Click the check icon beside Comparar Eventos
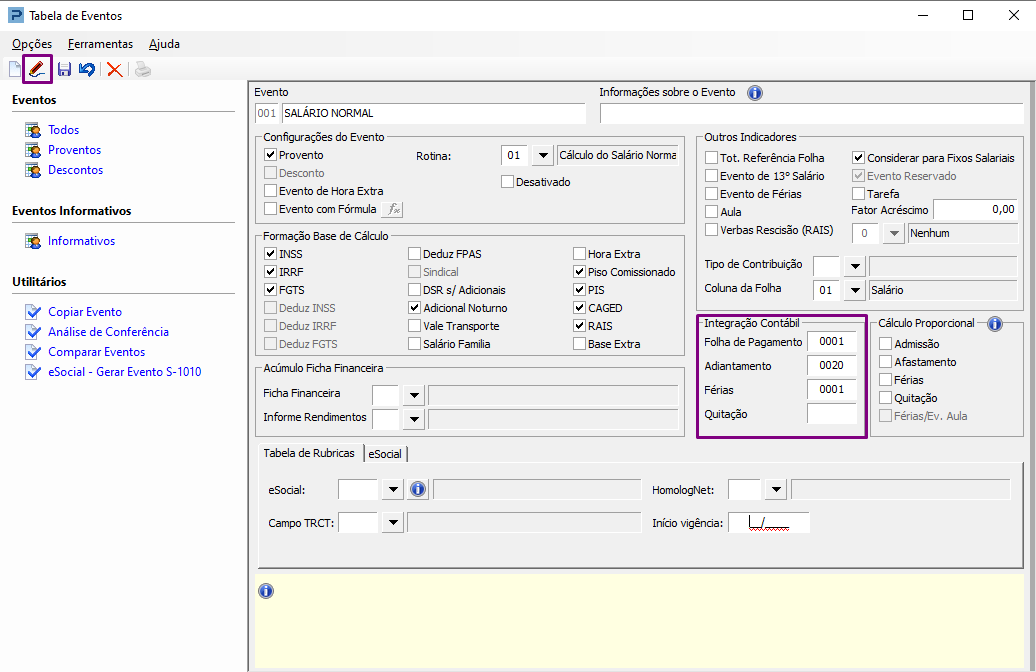The height and width of the screenshot is (672, 1036). click(33, 352)
